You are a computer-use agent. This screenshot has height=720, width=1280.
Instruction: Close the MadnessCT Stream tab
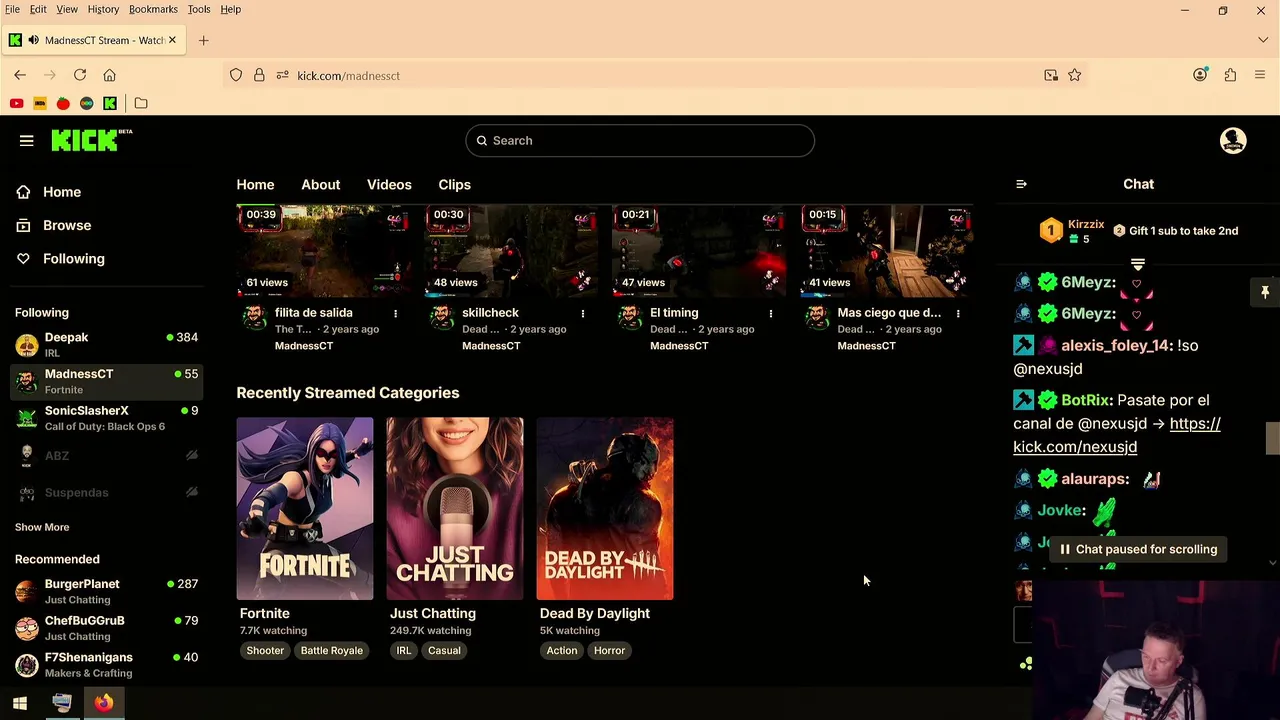coord(172,41)
